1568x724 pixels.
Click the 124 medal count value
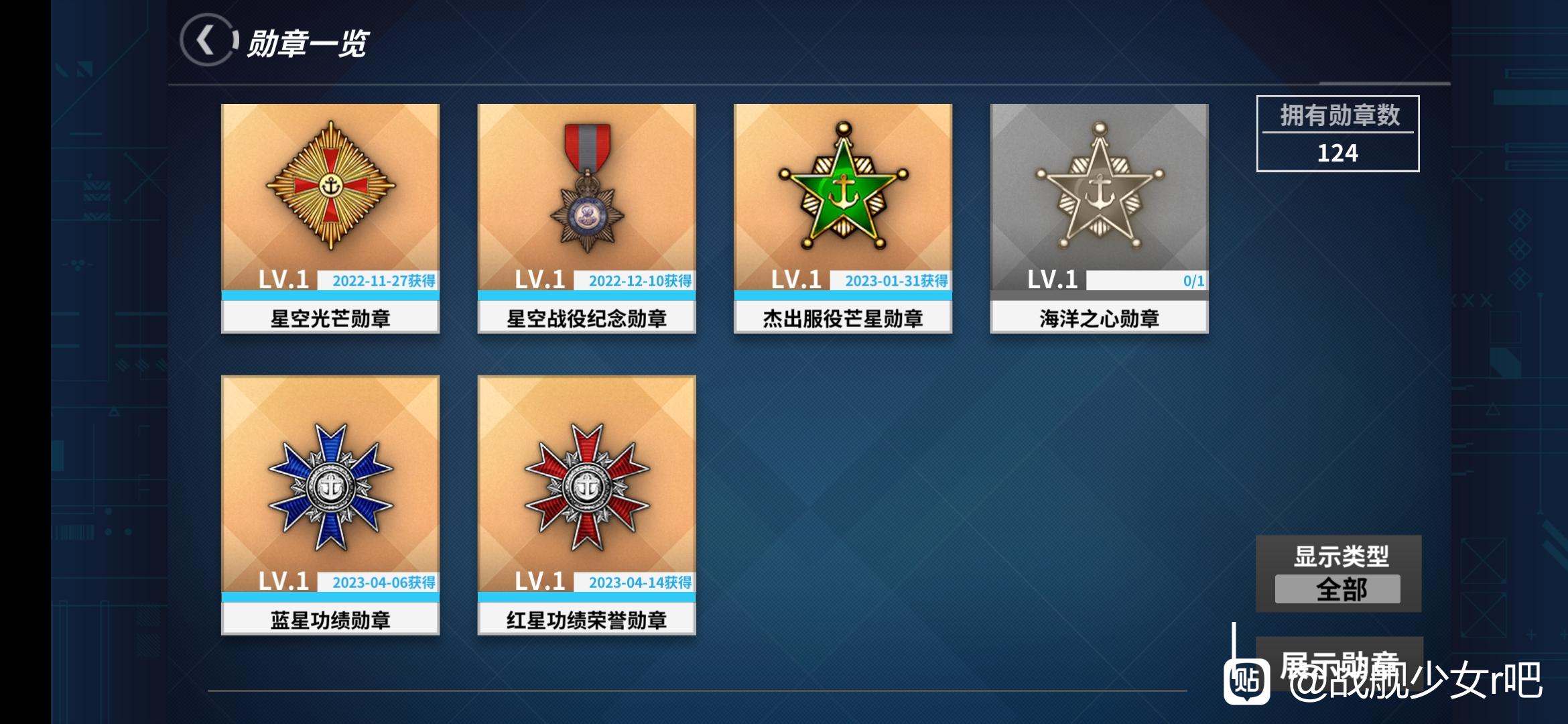[1337, 153]
